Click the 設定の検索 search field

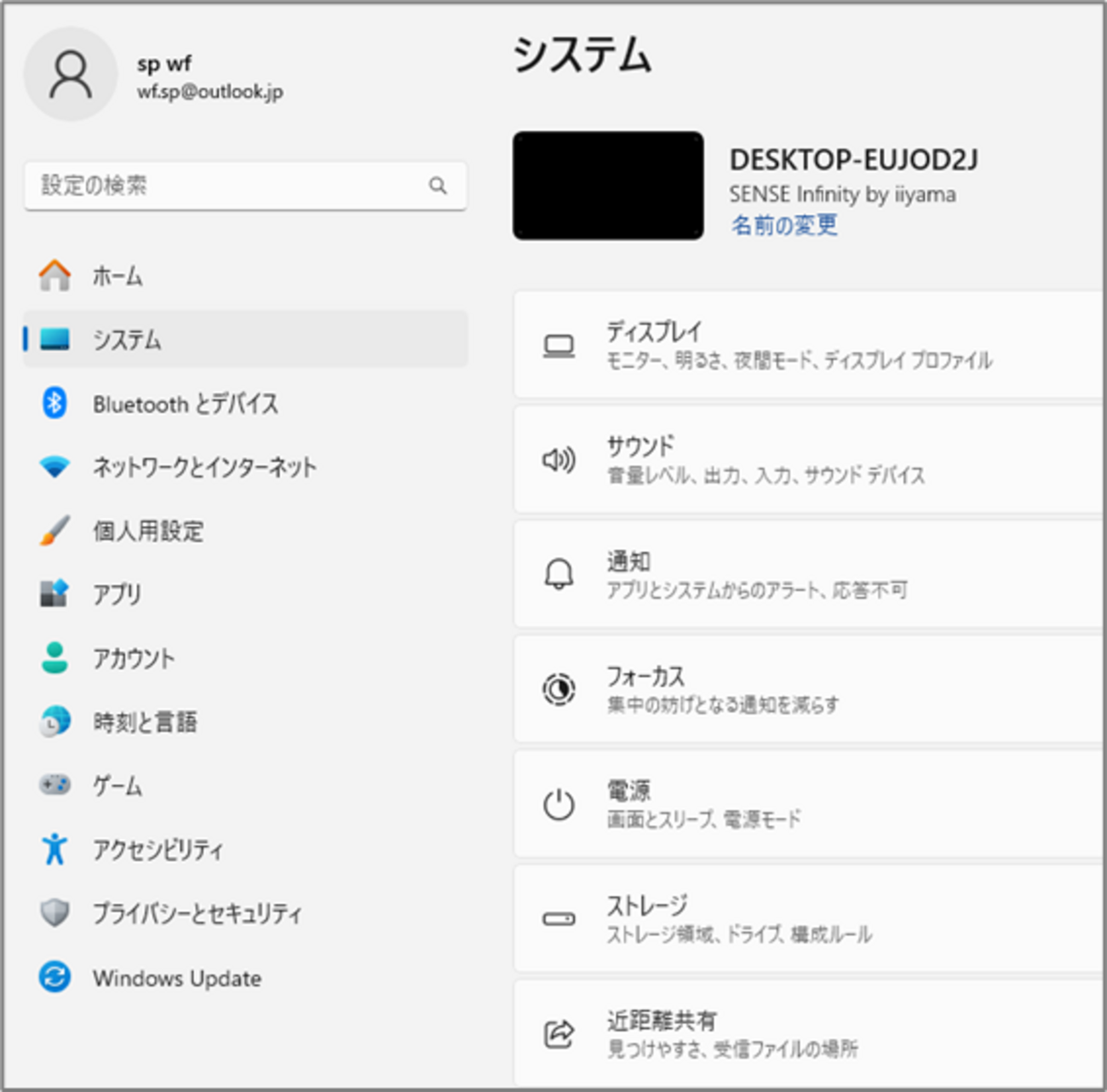pyautogui.click(x=245, y=186)
